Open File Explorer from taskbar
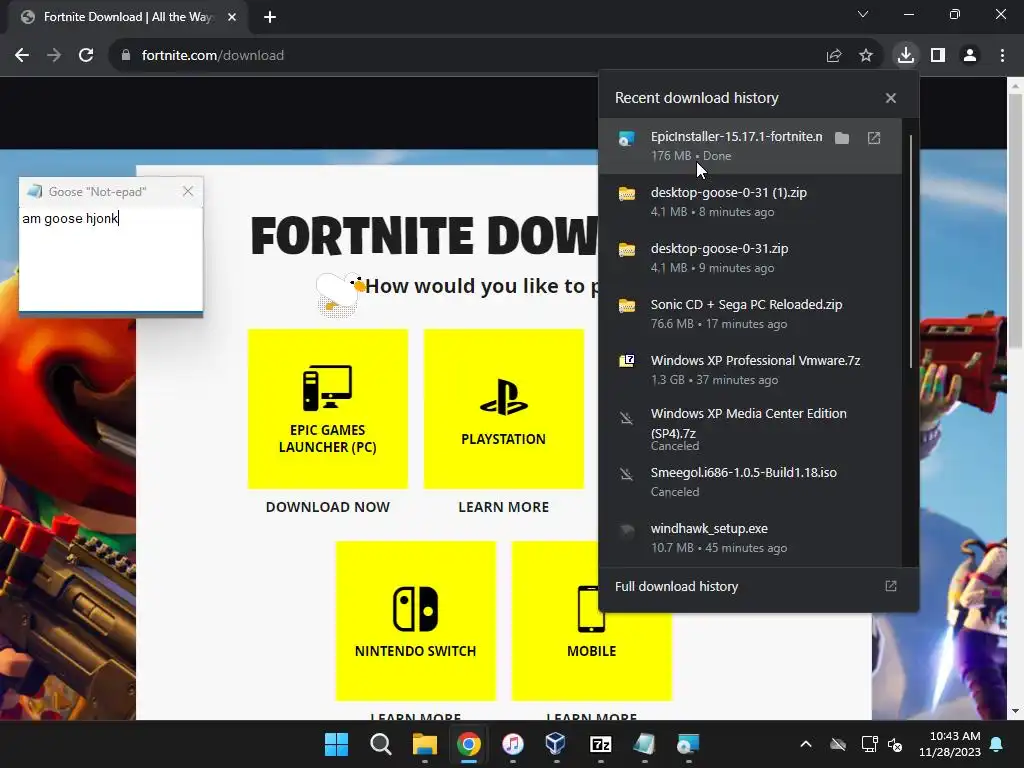 [424, 744]
